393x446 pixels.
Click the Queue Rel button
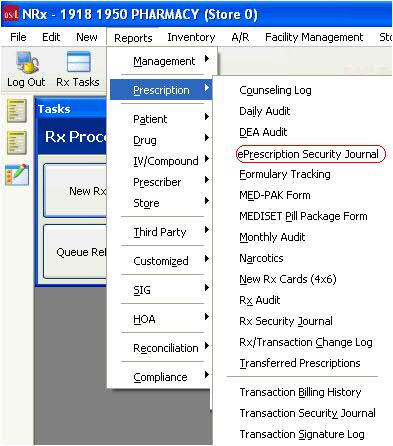[x=76, y=252]
